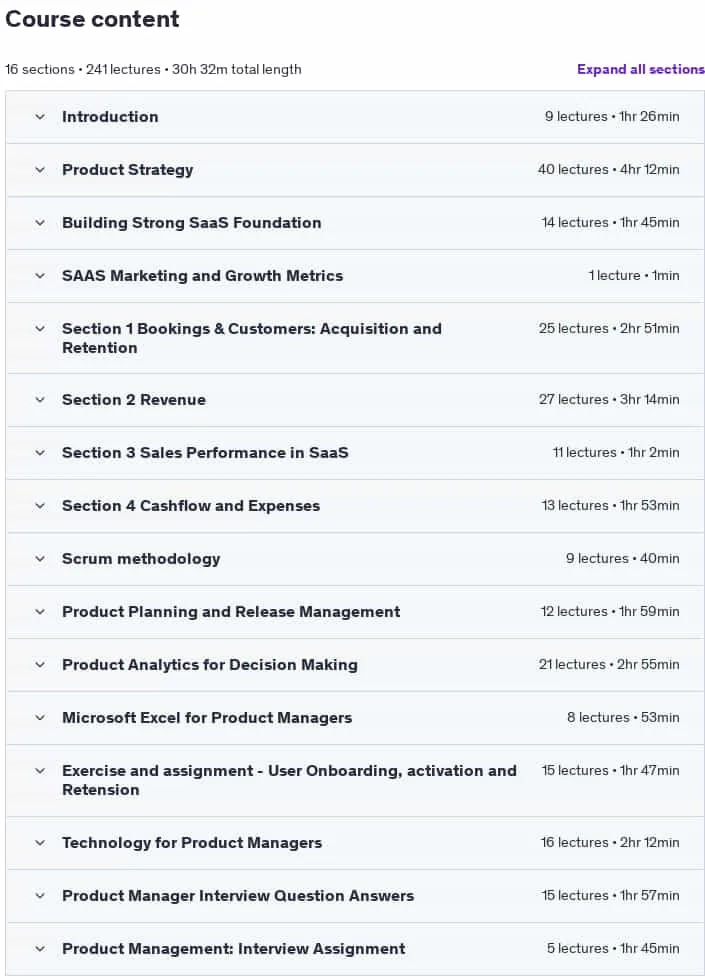The width and height of the screenshot is (705, 976).
Task: Click the 27 lectures 3hr 14min row info
Action: click(x=609, y=400)
